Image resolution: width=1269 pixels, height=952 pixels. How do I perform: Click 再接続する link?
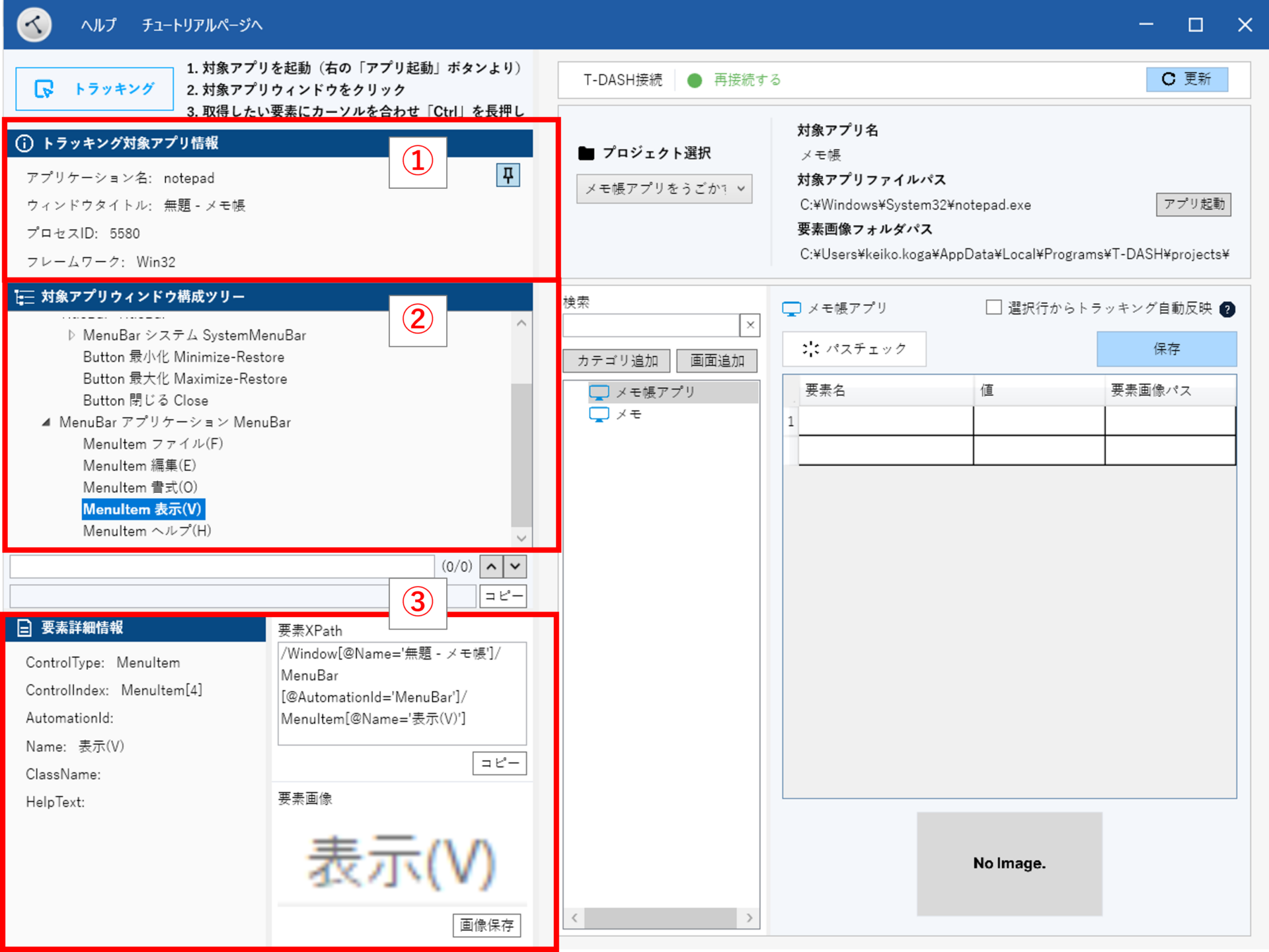tap(747, 80)
